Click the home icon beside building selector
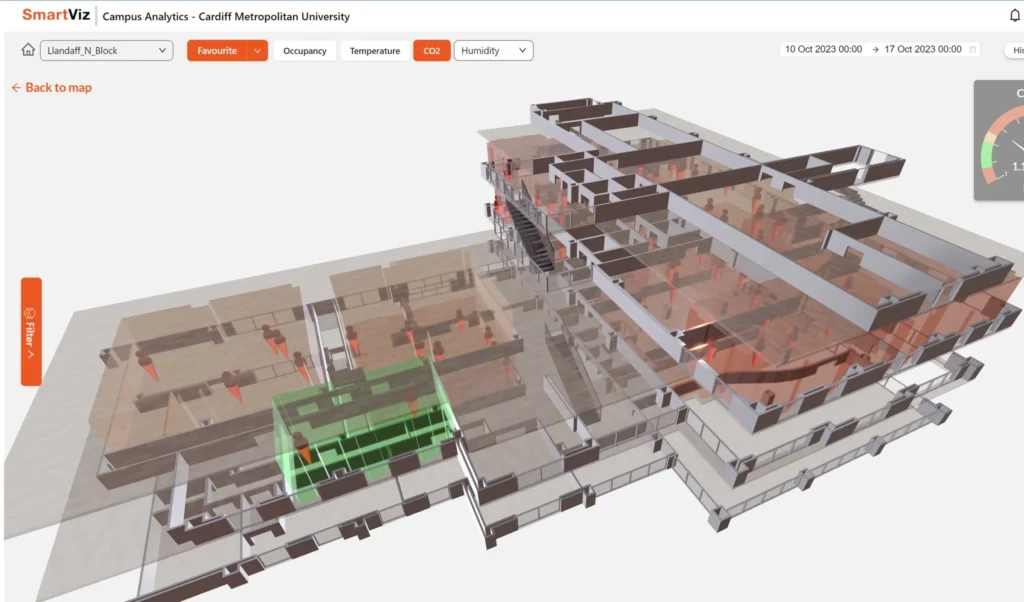 28,50
